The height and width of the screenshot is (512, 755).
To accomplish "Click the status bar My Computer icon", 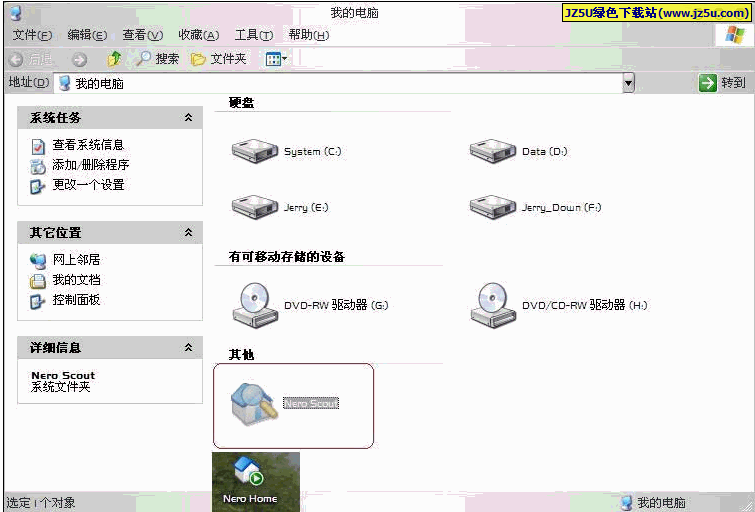I will pyautogui.click(x=626, y=503).
